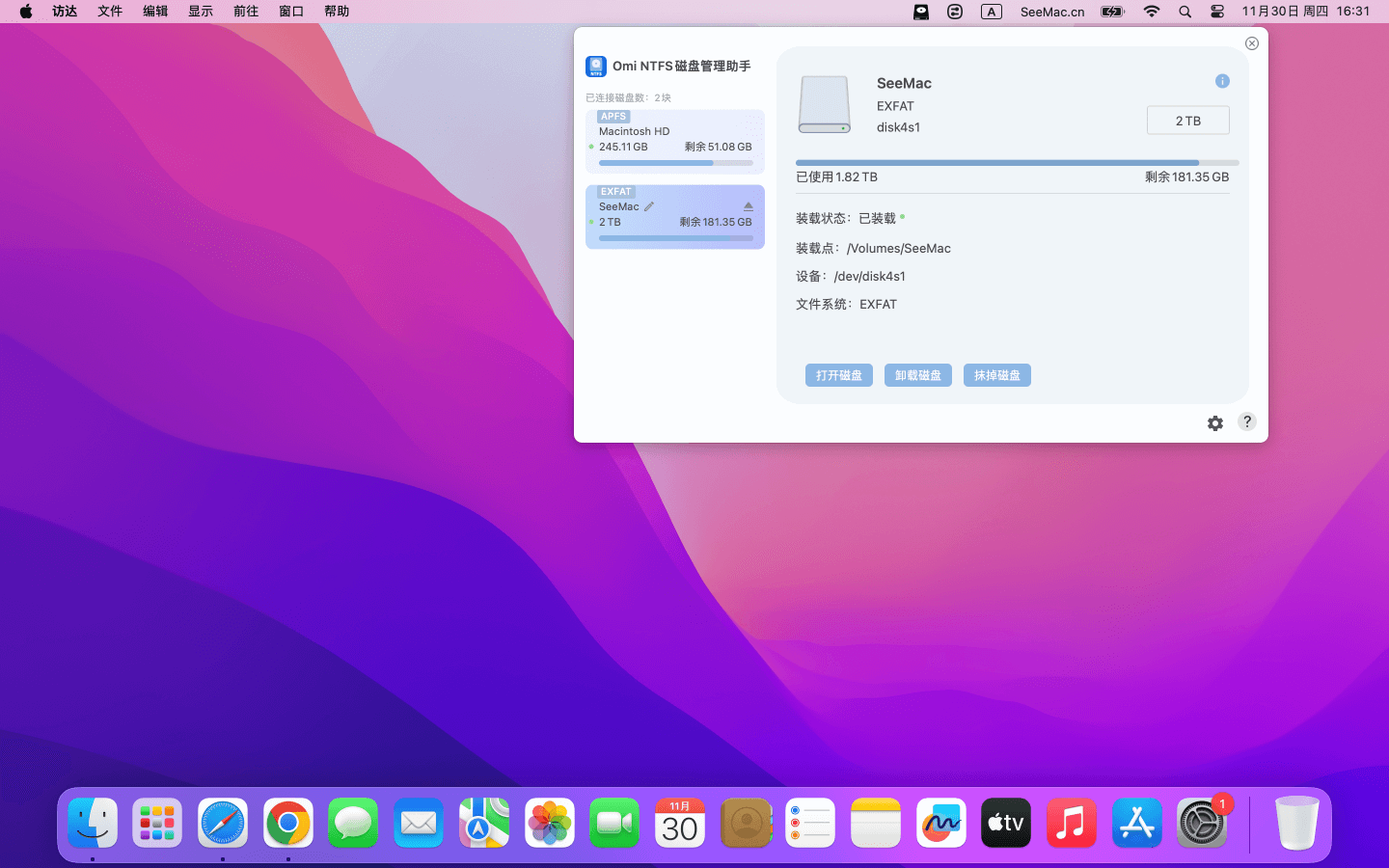Screen dimensions: 1389x868
Task: Click the 打开磁盘 button
Action: [838, 375]
